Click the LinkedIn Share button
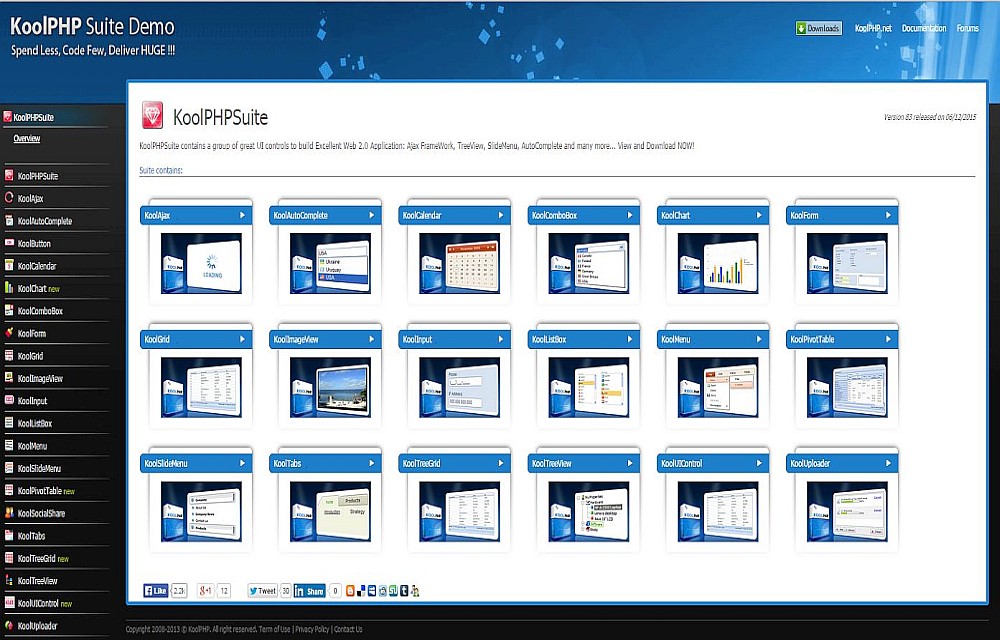This screenshot has width=1000, height=640. tap(309, 591)
